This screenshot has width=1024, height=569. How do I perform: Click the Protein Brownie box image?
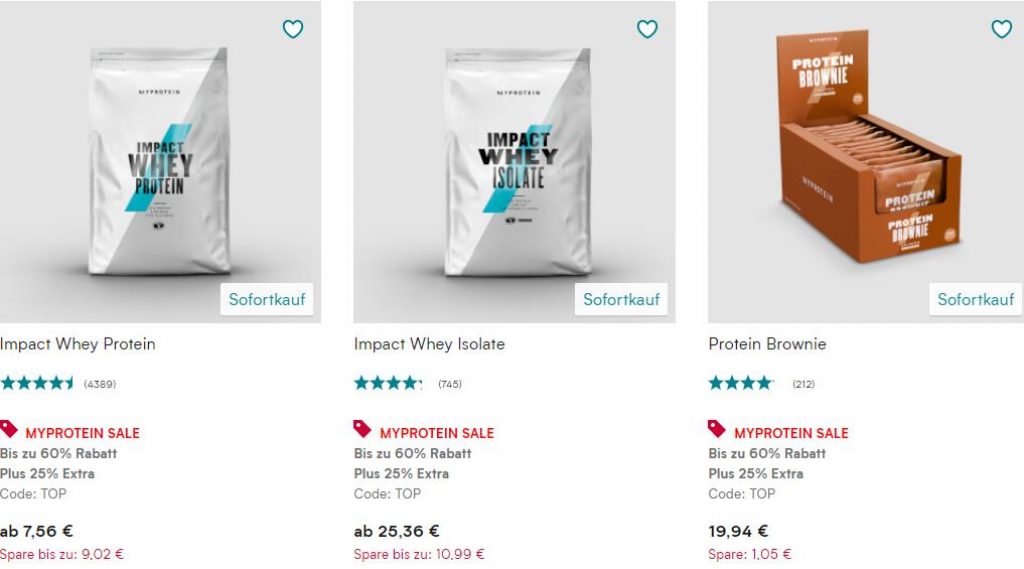tap(869, 147)
